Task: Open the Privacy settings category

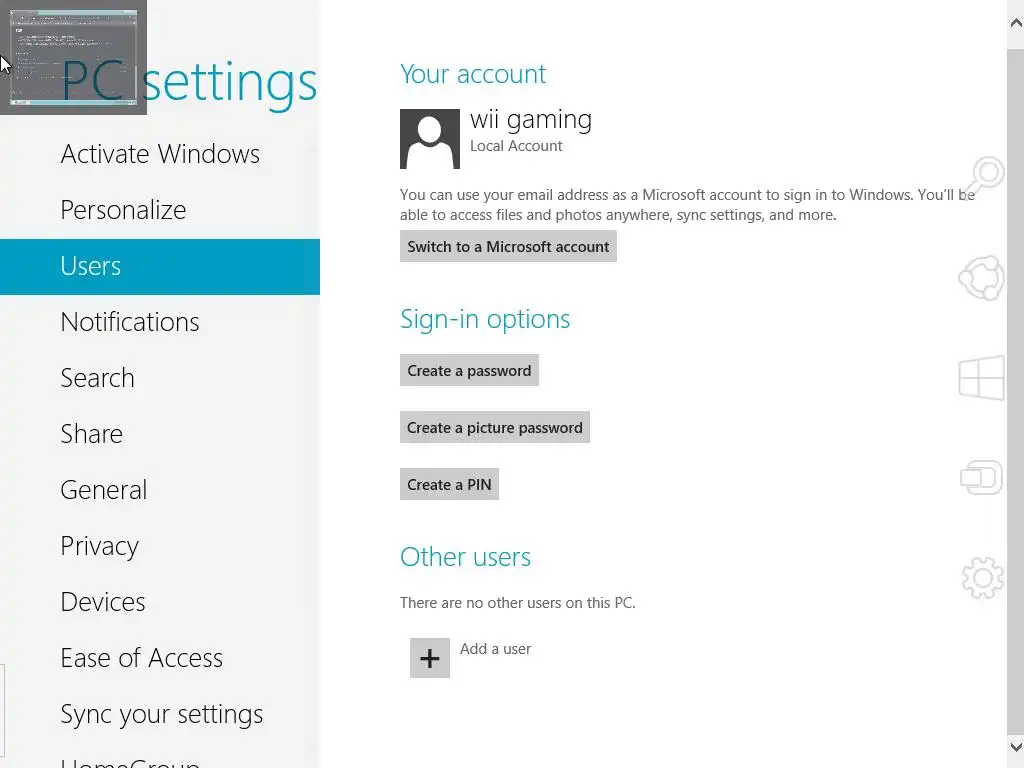Action: [160, 547]
